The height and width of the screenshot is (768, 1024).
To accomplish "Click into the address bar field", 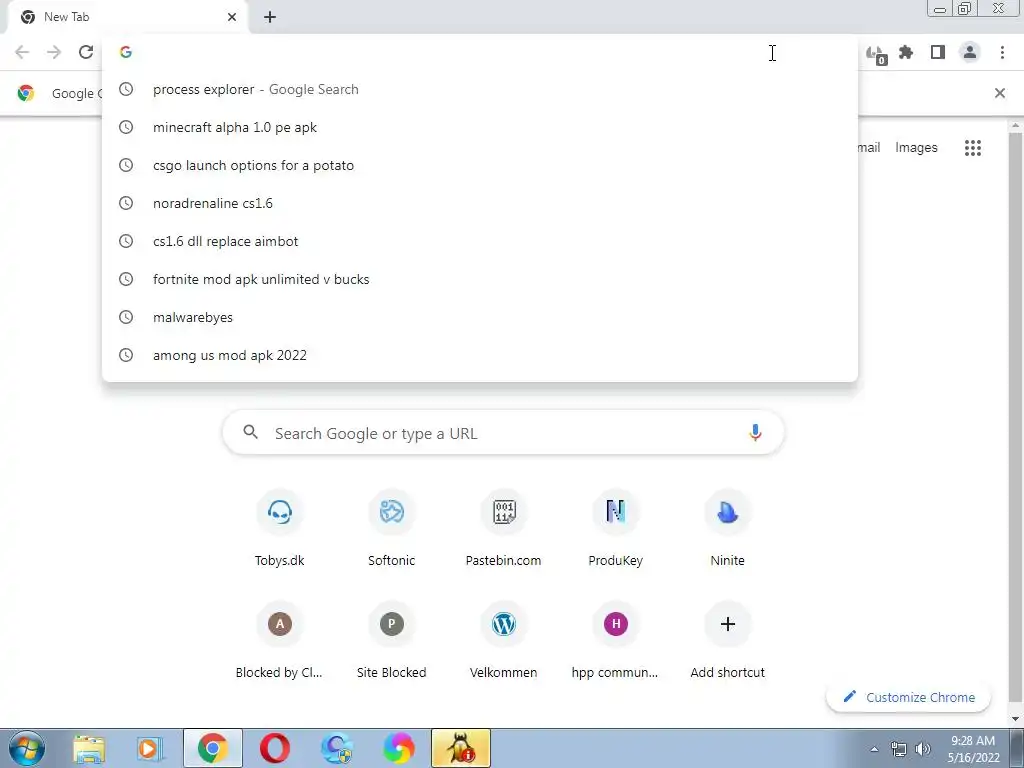I will (480, 52).
